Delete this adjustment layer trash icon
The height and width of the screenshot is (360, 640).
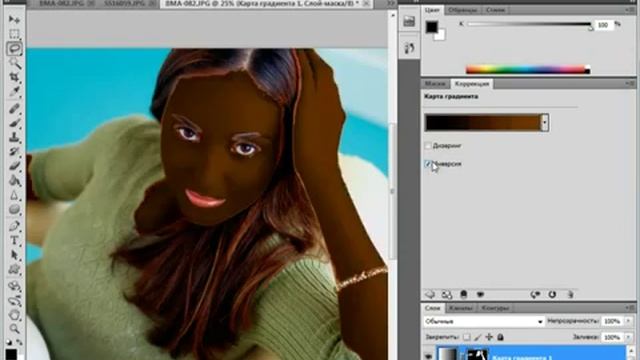click(x=570, y=294)
